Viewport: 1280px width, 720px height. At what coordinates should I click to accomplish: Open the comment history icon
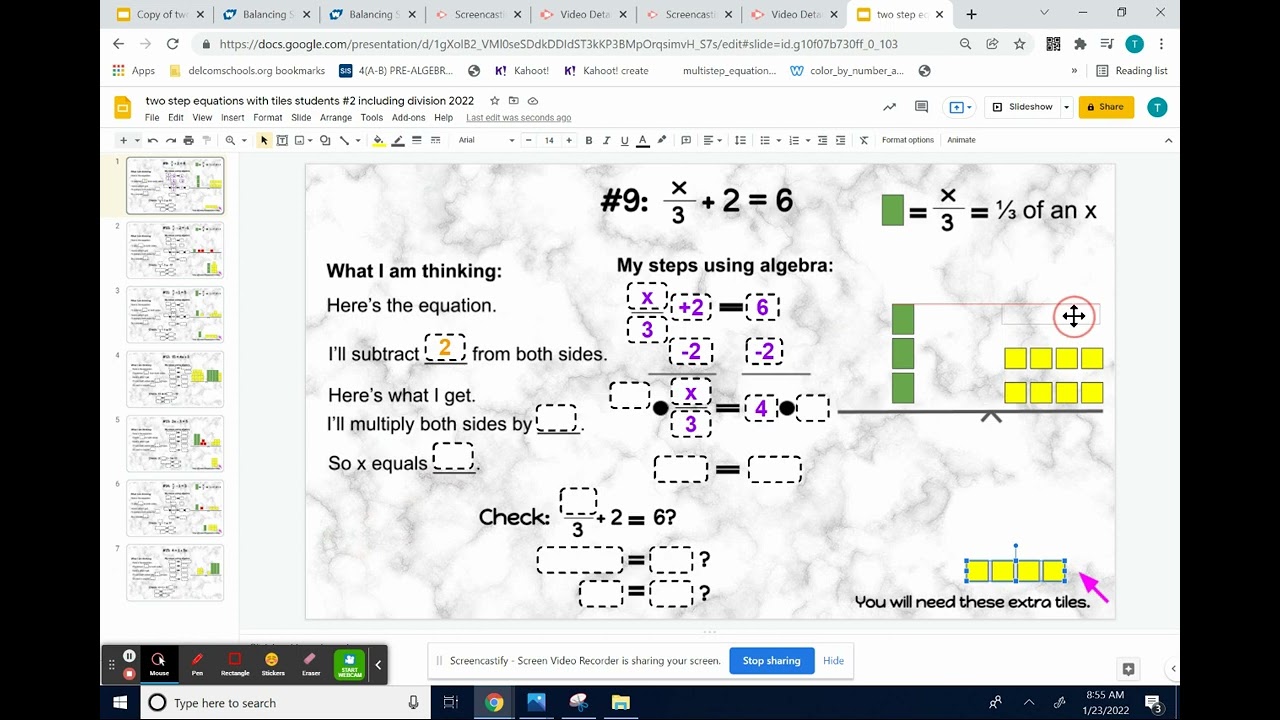tap(922, 107)
